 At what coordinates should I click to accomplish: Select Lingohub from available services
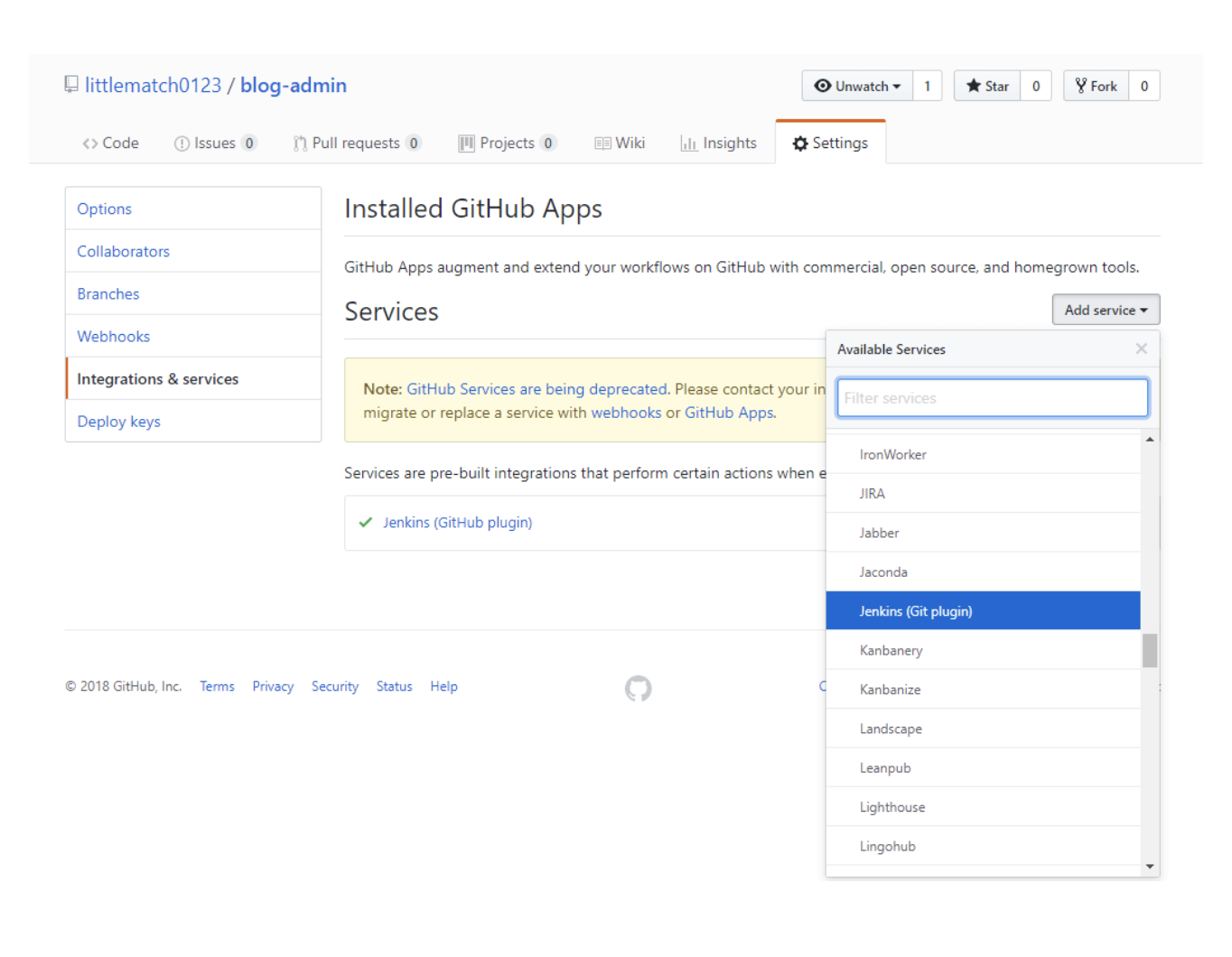coord(984,846)
